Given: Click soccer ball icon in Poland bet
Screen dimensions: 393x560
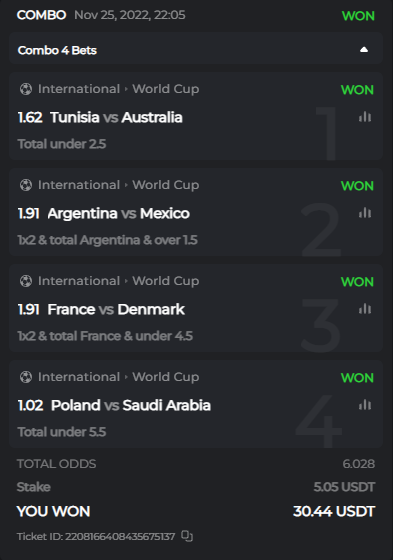Looking at the screenshot, I should click(26, 377).
